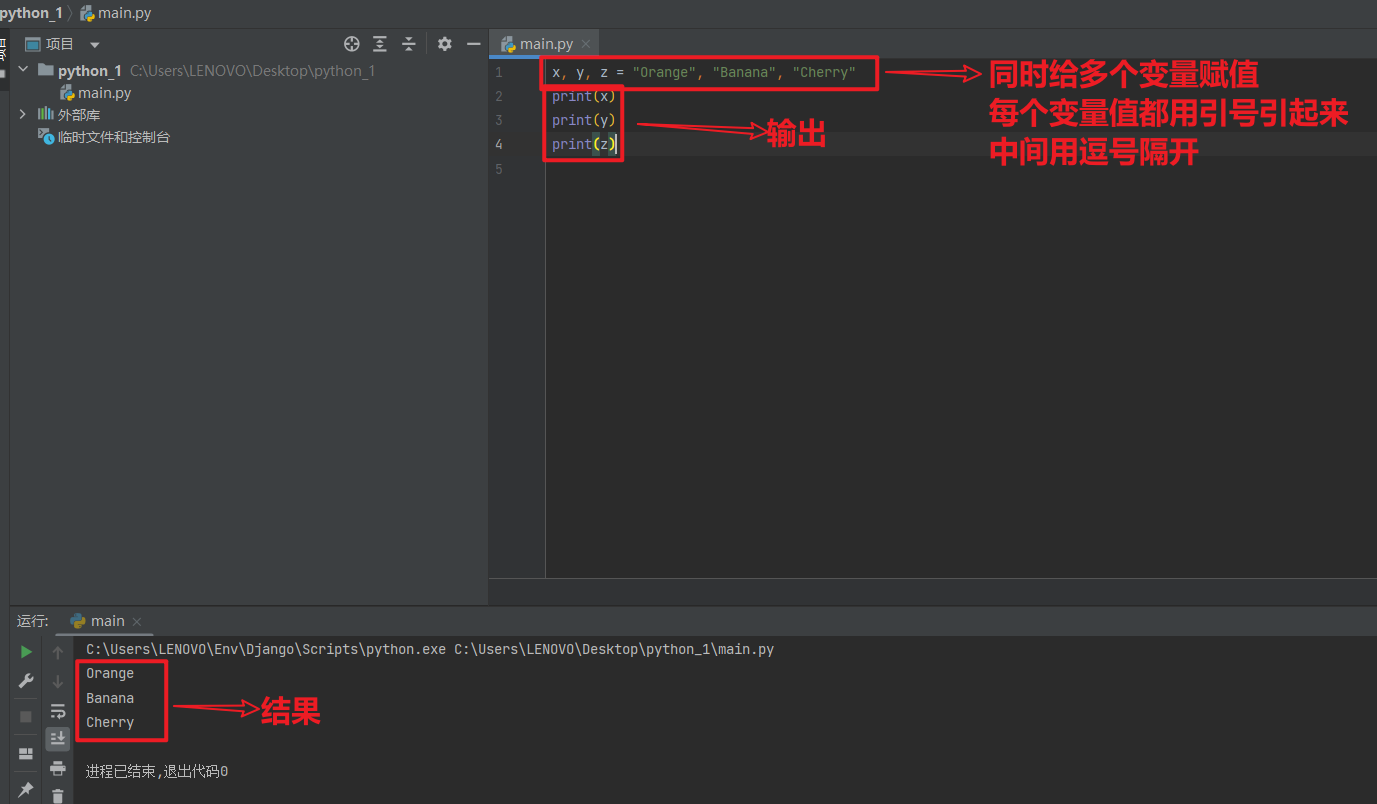Click the "Banana" string literal in code
The height and width of the screenshot is (804, 1377).
[744, 73]
